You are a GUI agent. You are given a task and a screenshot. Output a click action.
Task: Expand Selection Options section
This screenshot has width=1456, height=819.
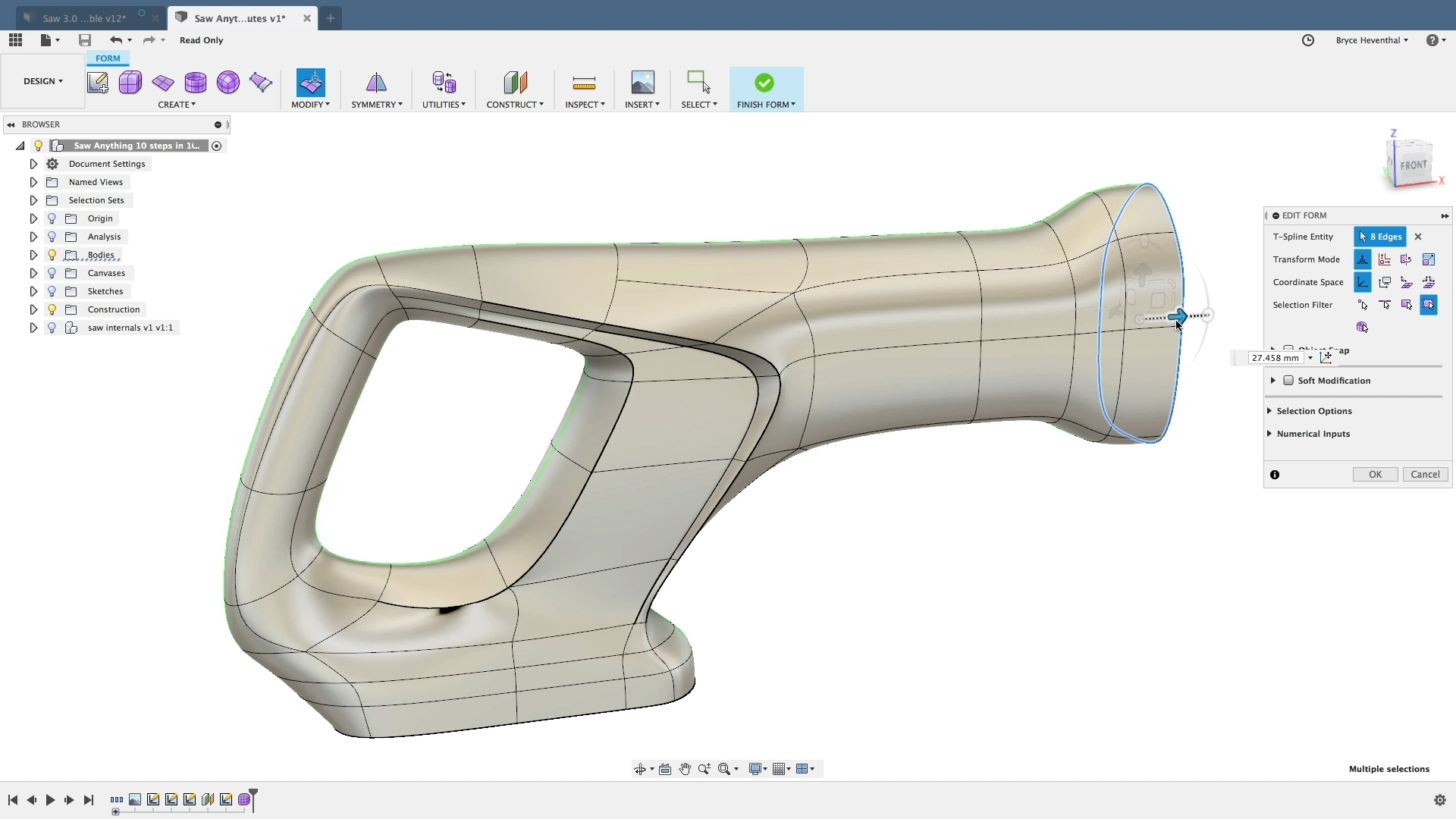click(1269, 411)
